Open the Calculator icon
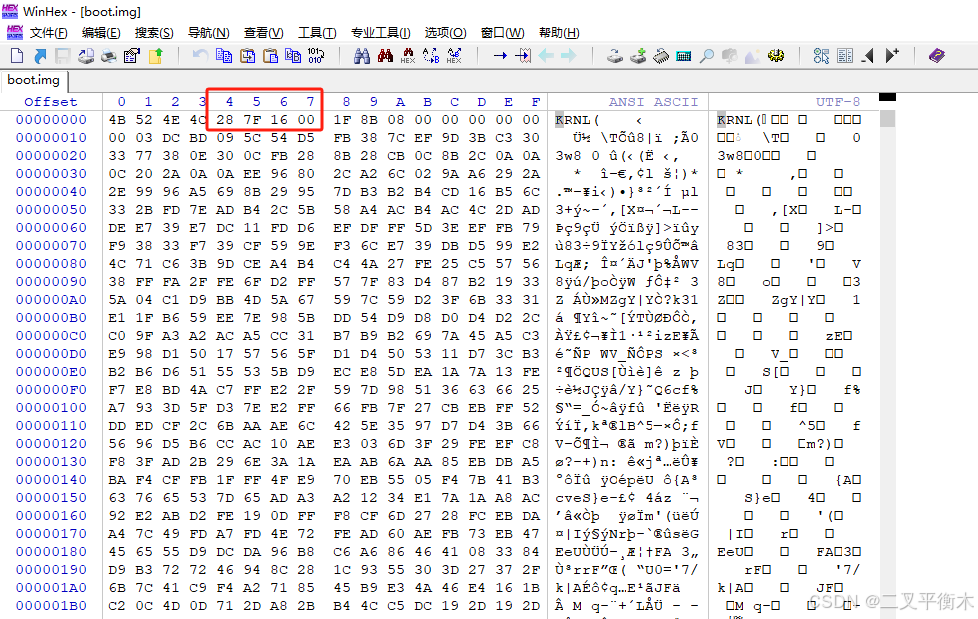This screenshot has width=978, height=619. tap(684, 56)
